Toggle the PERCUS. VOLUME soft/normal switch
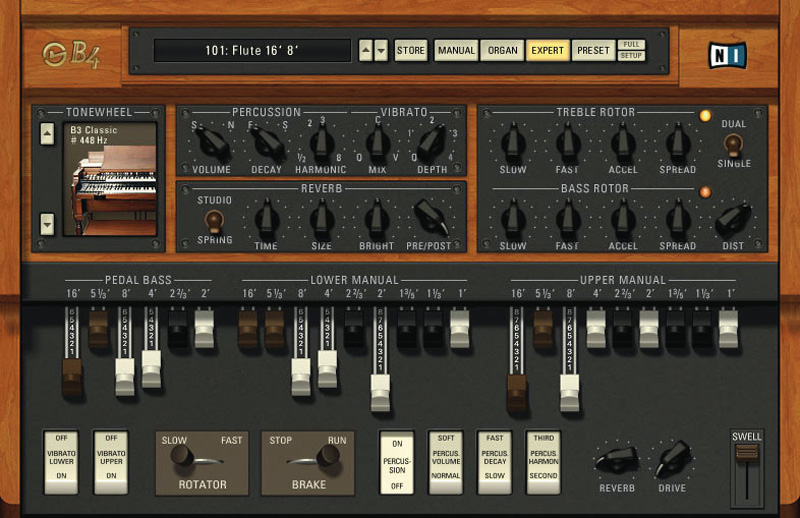 (445, 462)
